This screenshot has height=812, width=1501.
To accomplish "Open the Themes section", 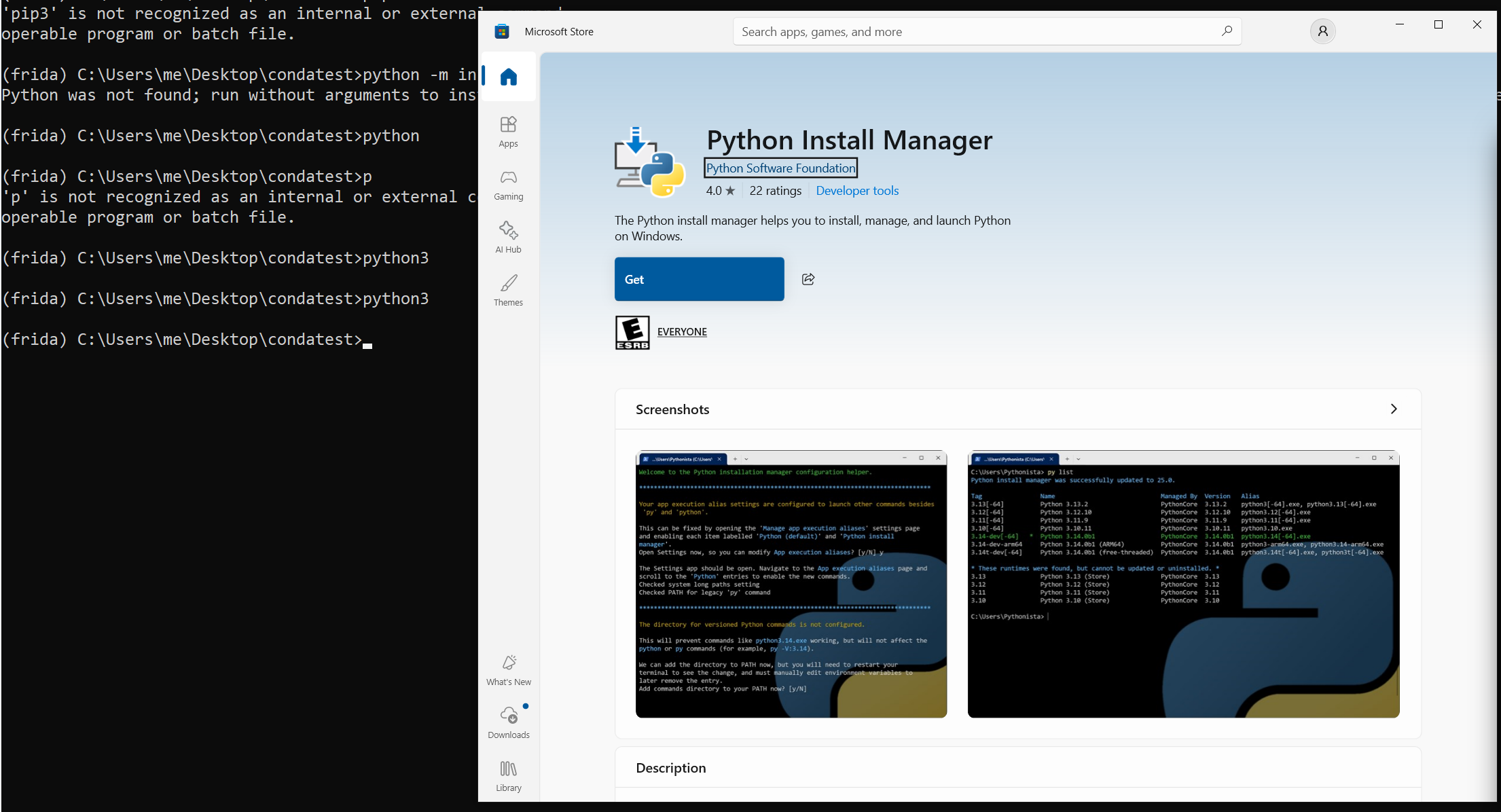I will pyautogui.click(x=508, y=291).
